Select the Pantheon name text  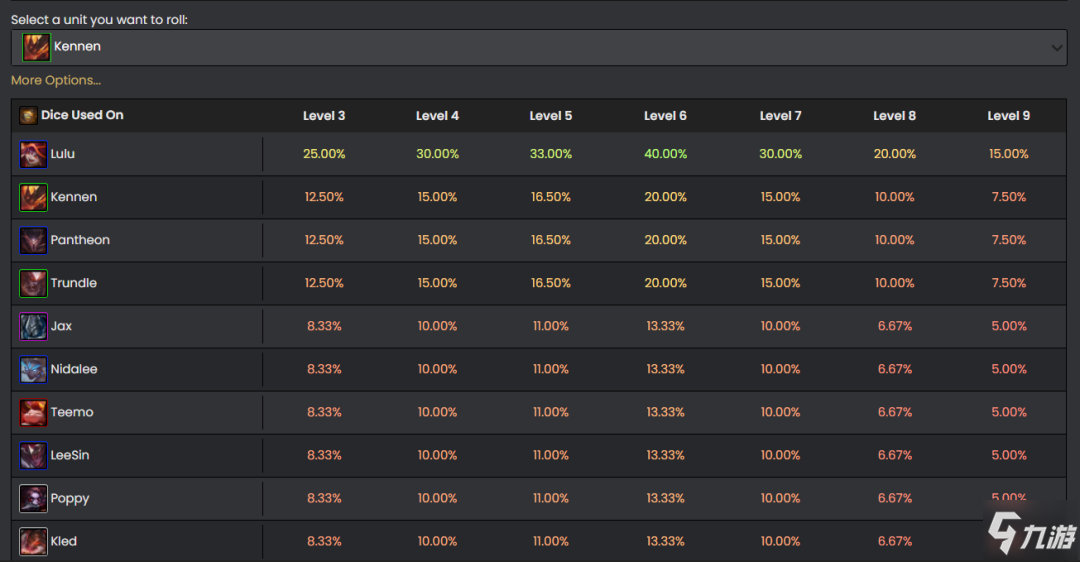pos(80,240)
